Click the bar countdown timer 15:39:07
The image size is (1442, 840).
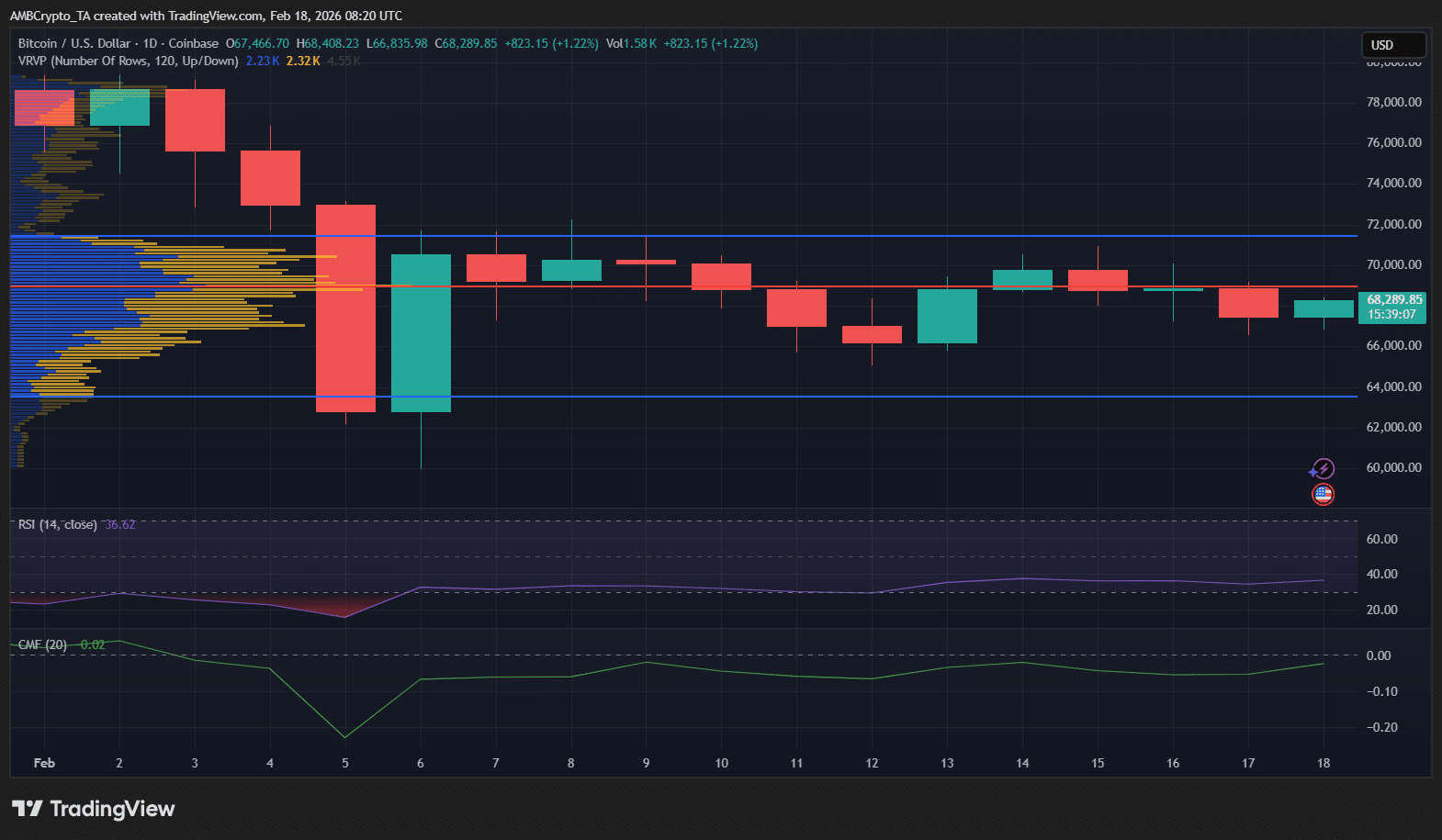click(1392, 314)
